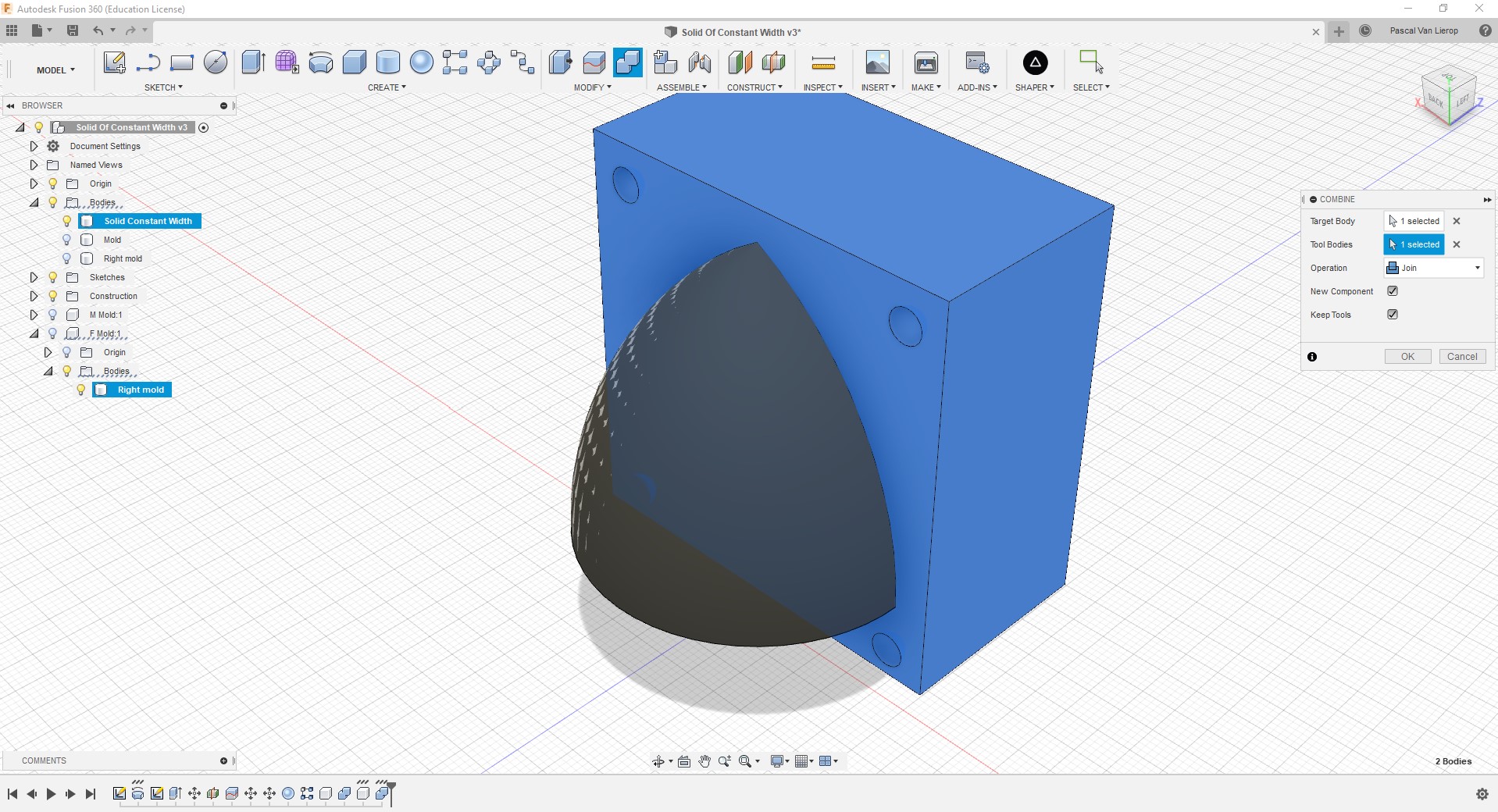Click the Combine tool icon
Image resolution: width=1498 pixels, height=812 pixels.
click(x=628, y=62)
